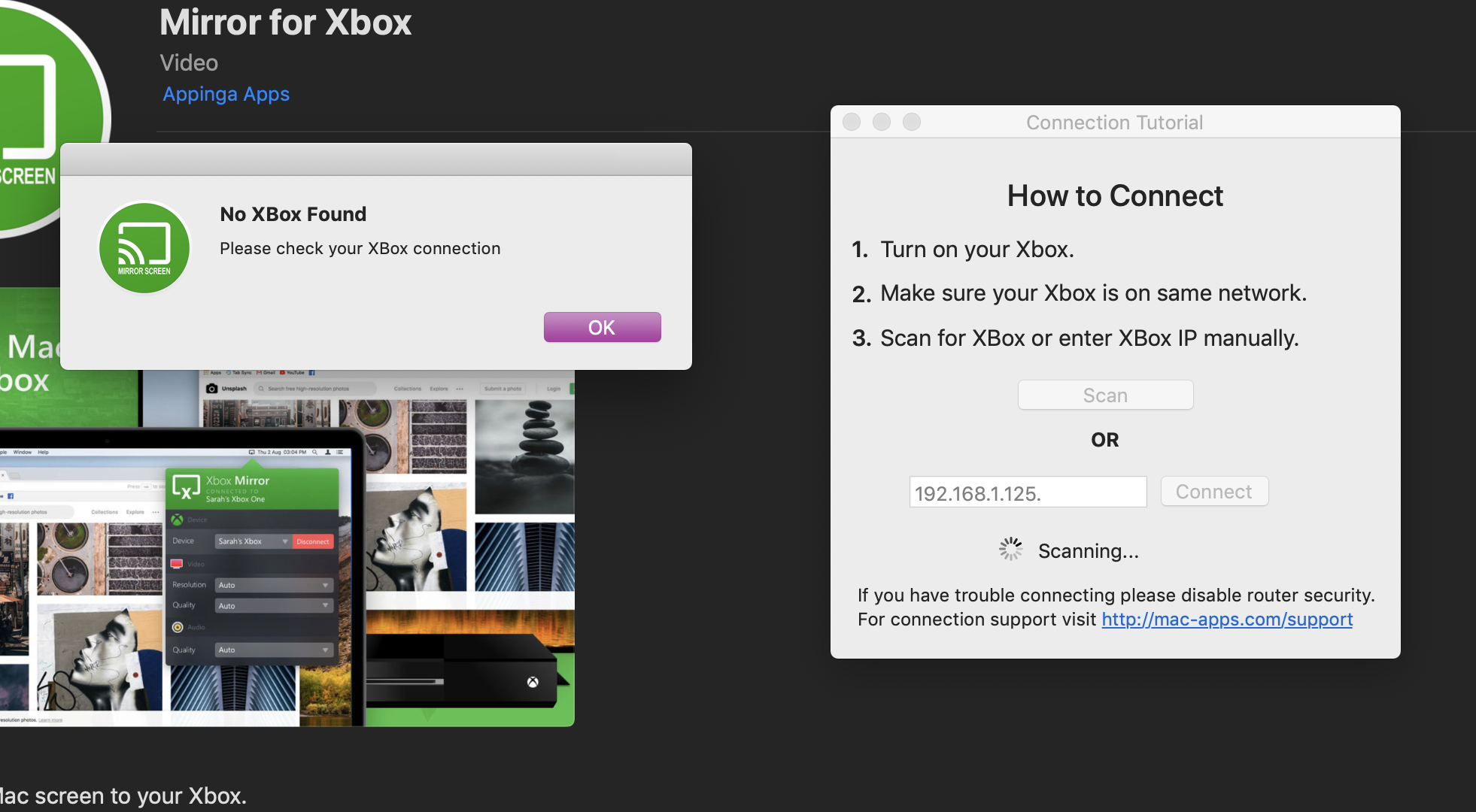Click the 'Connection Tutorial' window title
This screenshot has width=1476, height=812.
[1114, 122]
